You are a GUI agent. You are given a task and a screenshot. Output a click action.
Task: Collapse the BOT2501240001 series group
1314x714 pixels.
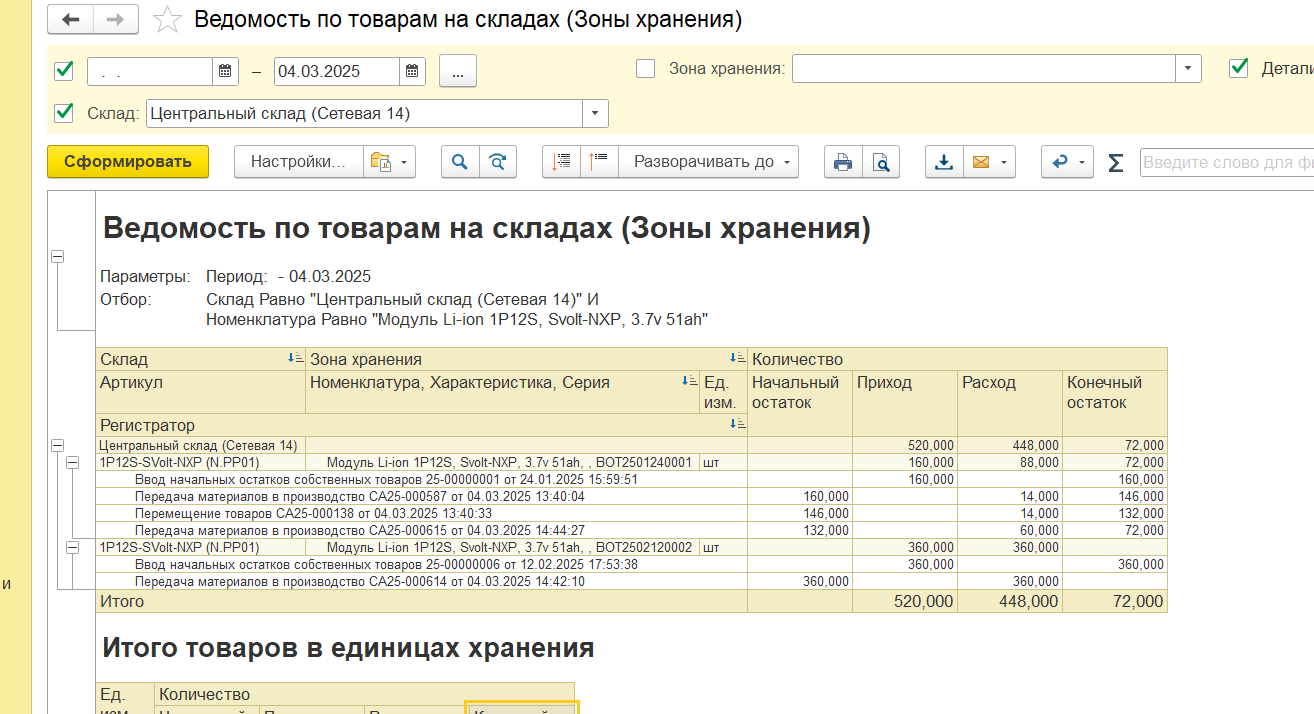tap(72, 462)
